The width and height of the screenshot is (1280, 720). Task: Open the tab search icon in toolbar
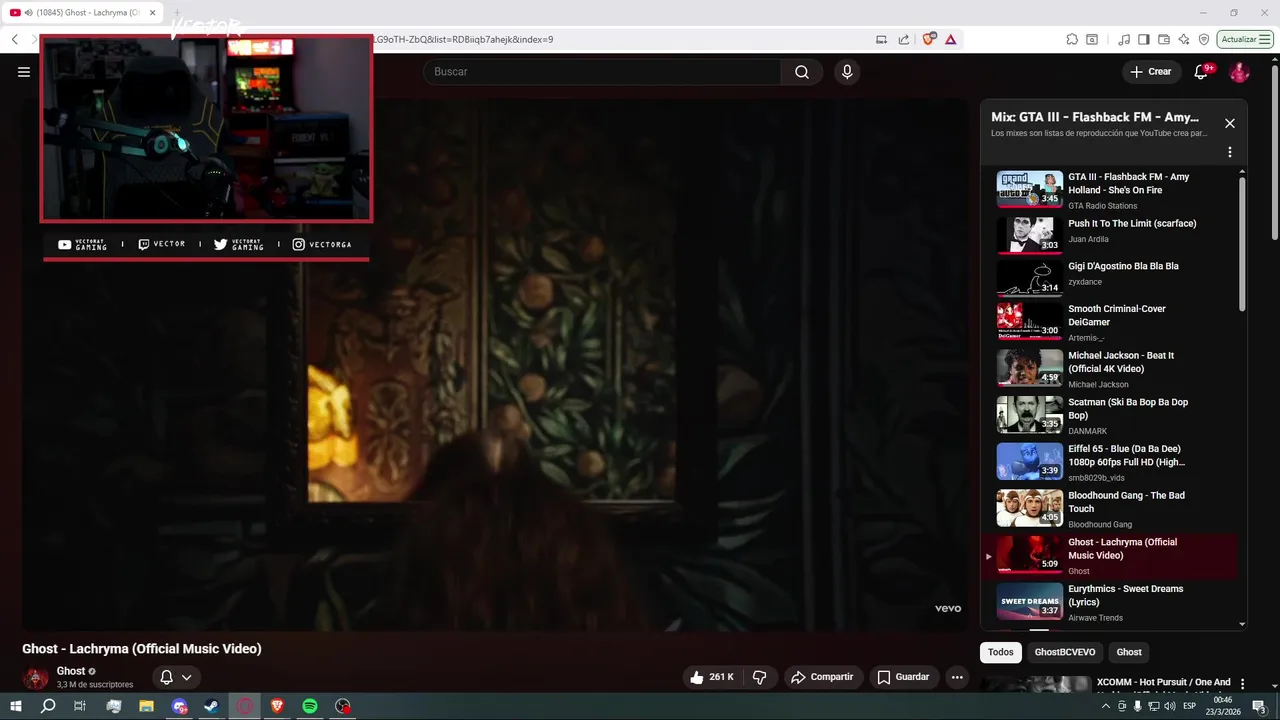tap(1092, 39)
